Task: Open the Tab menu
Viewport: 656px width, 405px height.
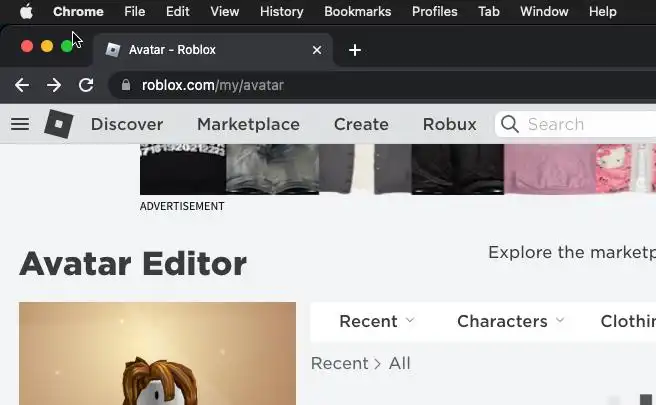Action: (489, 12)
